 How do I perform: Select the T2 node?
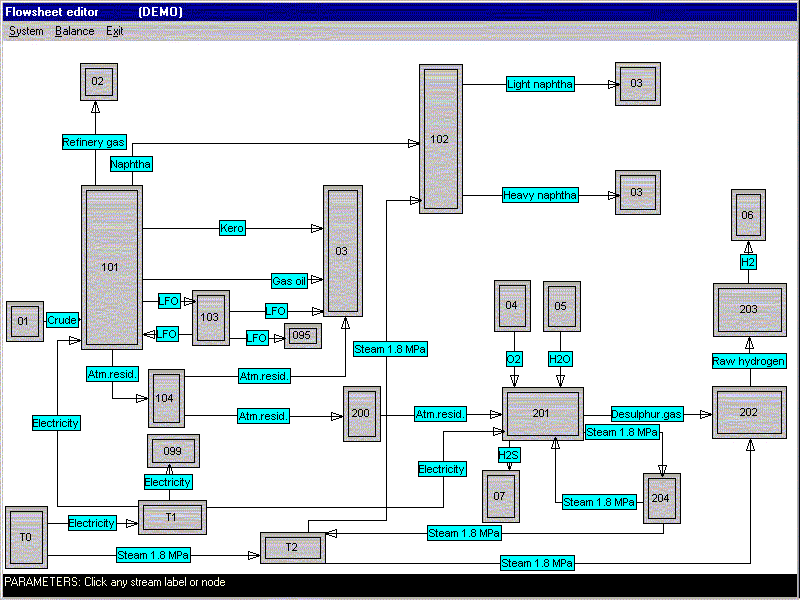pos(292,547)
